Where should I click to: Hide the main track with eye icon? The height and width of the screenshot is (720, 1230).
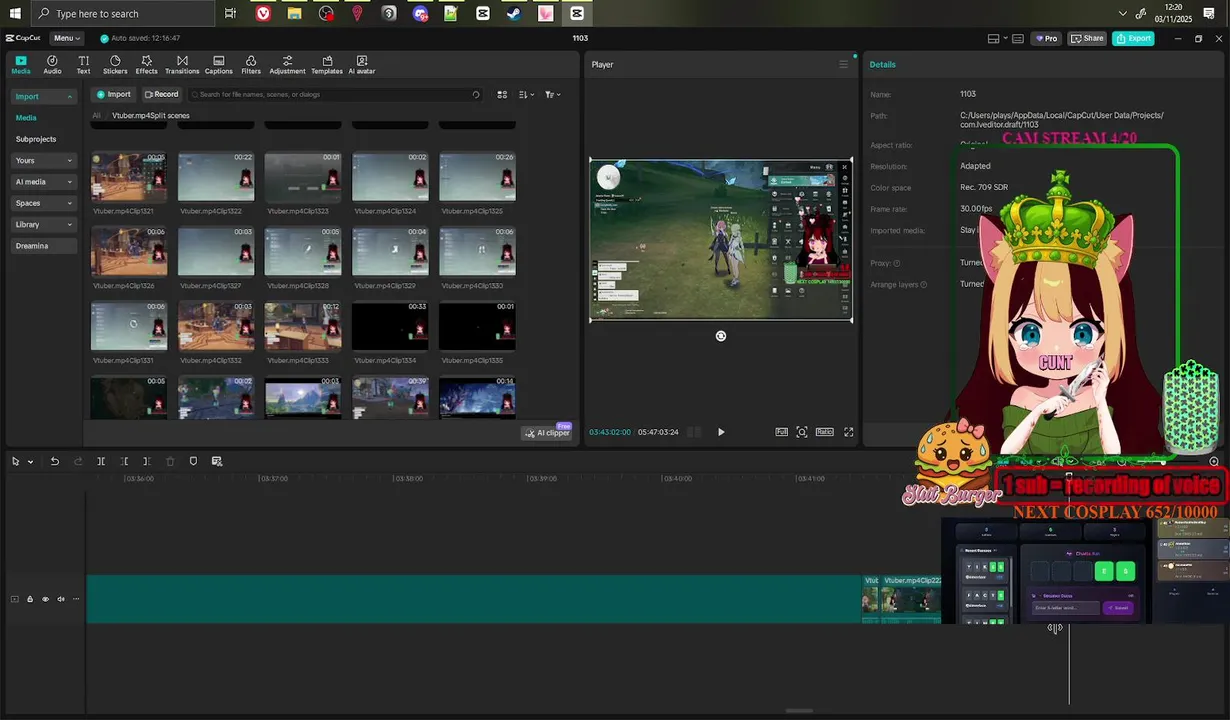coord(45,599)
